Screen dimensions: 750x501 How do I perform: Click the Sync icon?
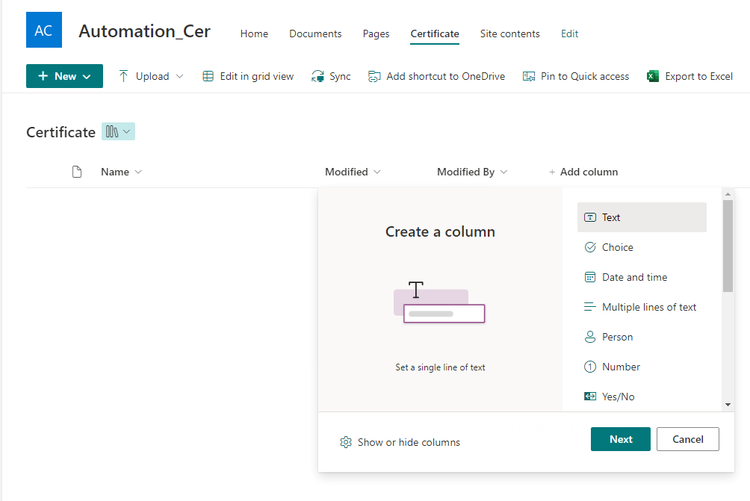click(318, 76)
